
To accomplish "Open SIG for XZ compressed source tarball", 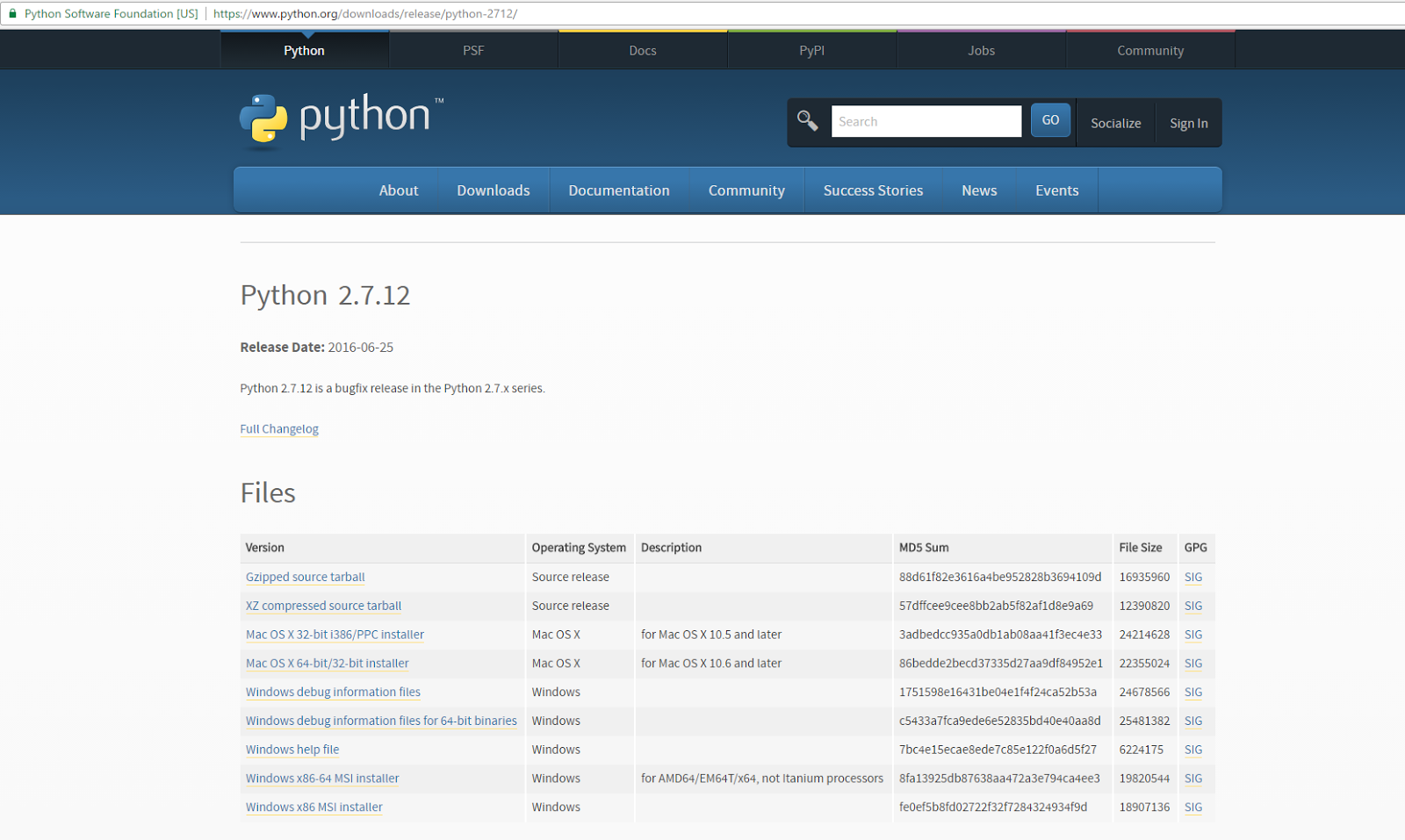I will (x=1193, y=606).
